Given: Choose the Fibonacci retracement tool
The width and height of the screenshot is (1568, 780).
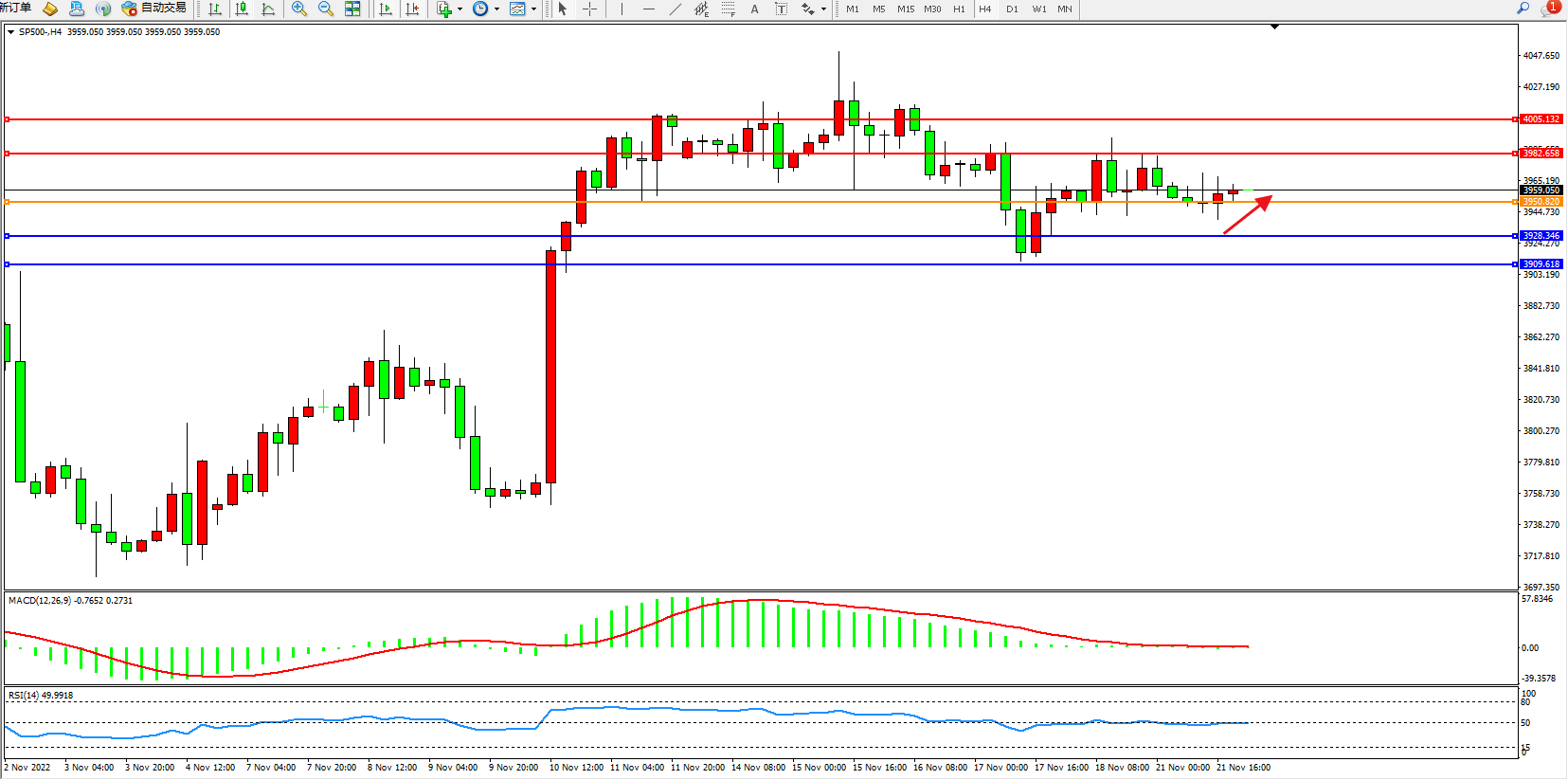Looking at the screenshot, I should [x=728, y=9].
